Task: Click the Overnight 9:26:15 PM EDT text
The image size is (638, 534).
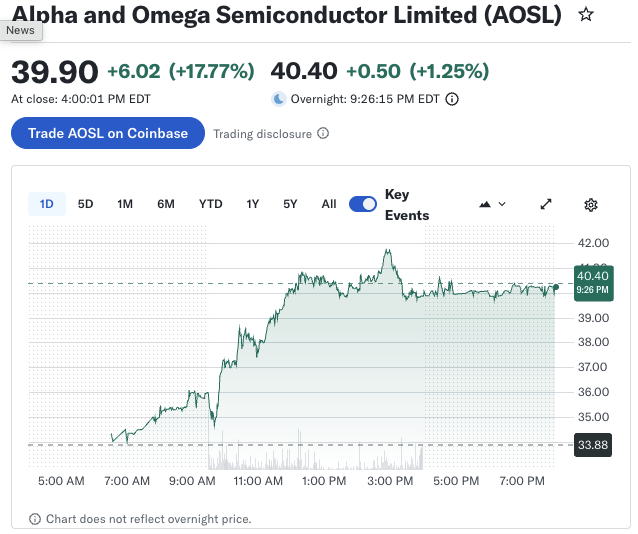Action: point(365,99)
